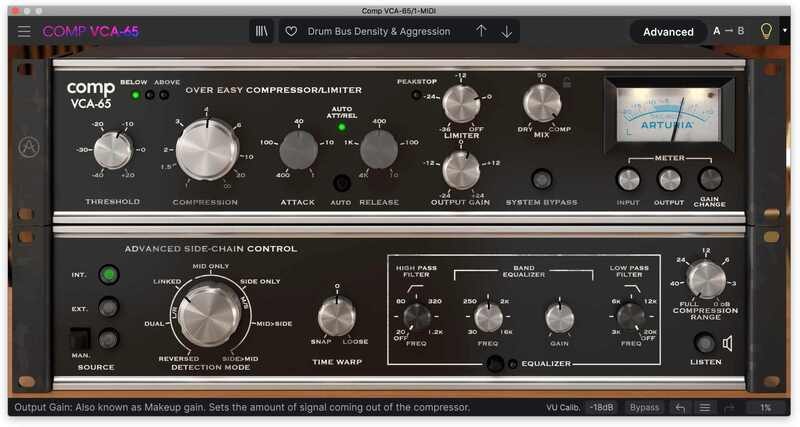
Task: Load next preset with the down arrow
Action: tap(507, 31)
